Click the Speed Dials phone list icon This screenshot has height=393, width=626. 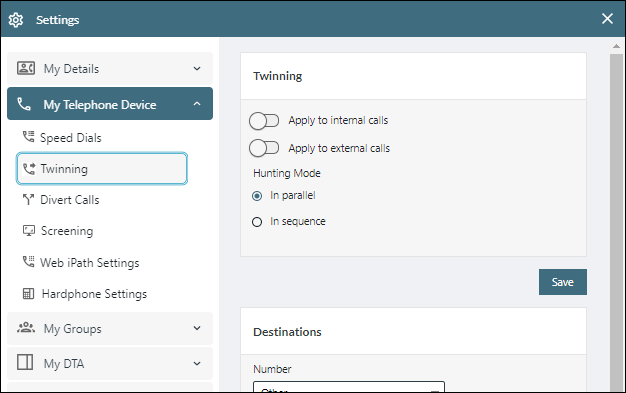click(x=28, y=137)
